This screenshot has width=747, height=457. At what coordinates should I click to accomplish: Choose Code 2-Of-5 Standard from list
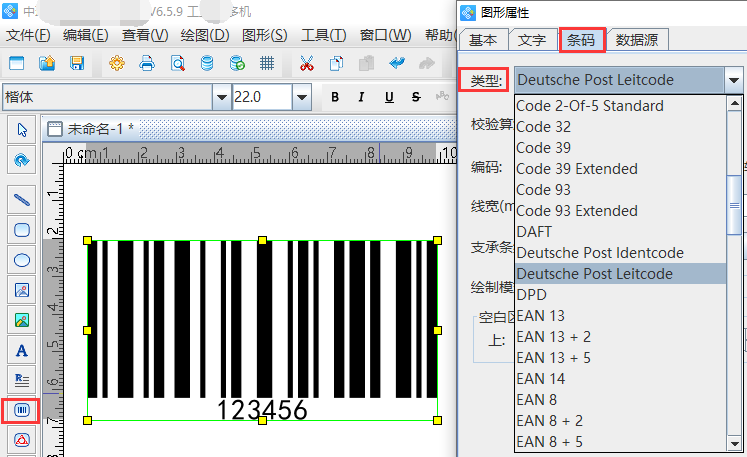click(x=620, y=106)
